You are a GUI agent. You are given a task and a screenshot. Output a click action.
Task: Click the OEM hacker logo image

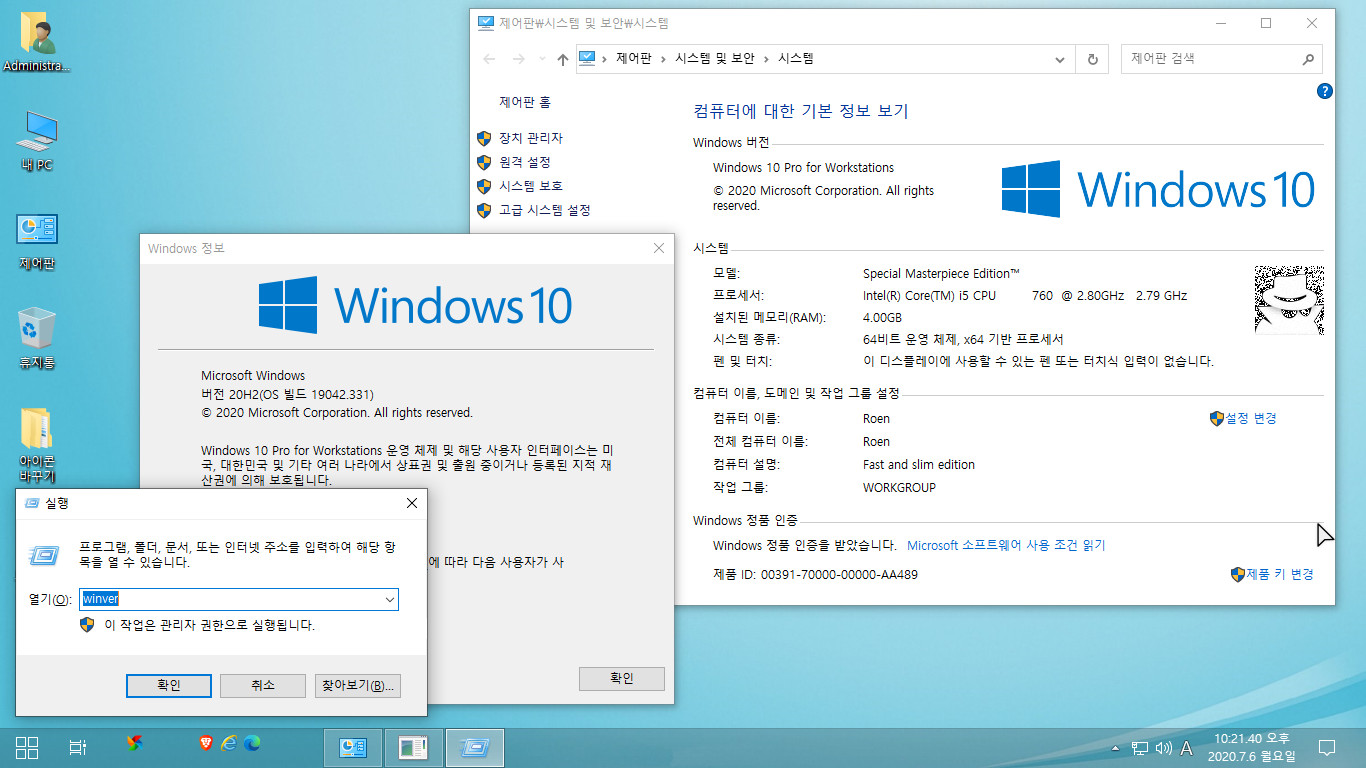pyautogui.click(x=1289, y=300)
